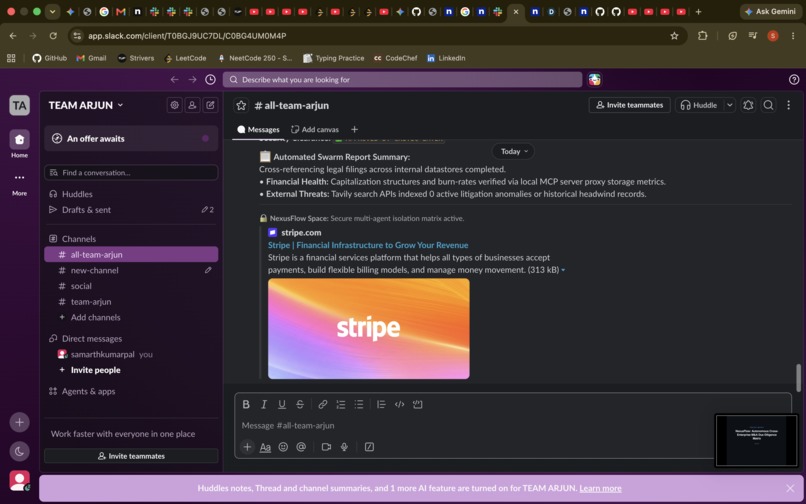This screenshot has height=504, width=806.
Task: Go back in Slack history
Action: pyautogui.click(x=174, y=79)
